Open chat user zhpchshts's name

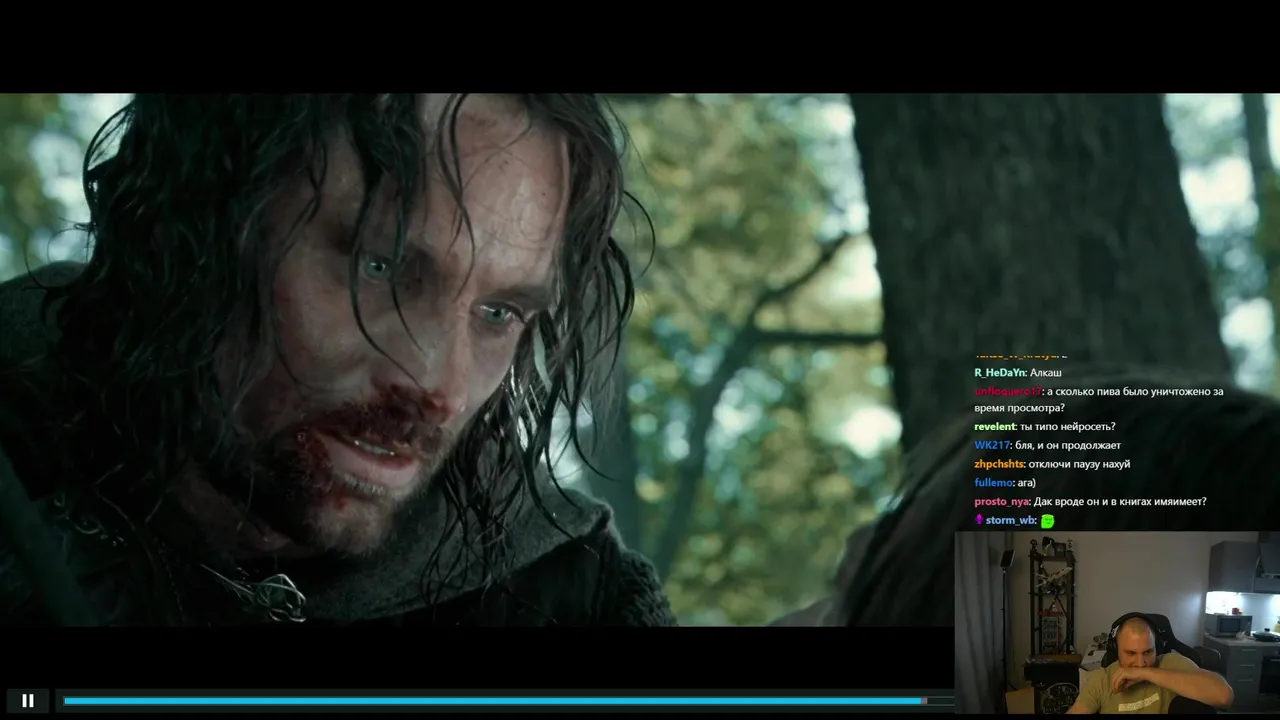coord(999,464)
